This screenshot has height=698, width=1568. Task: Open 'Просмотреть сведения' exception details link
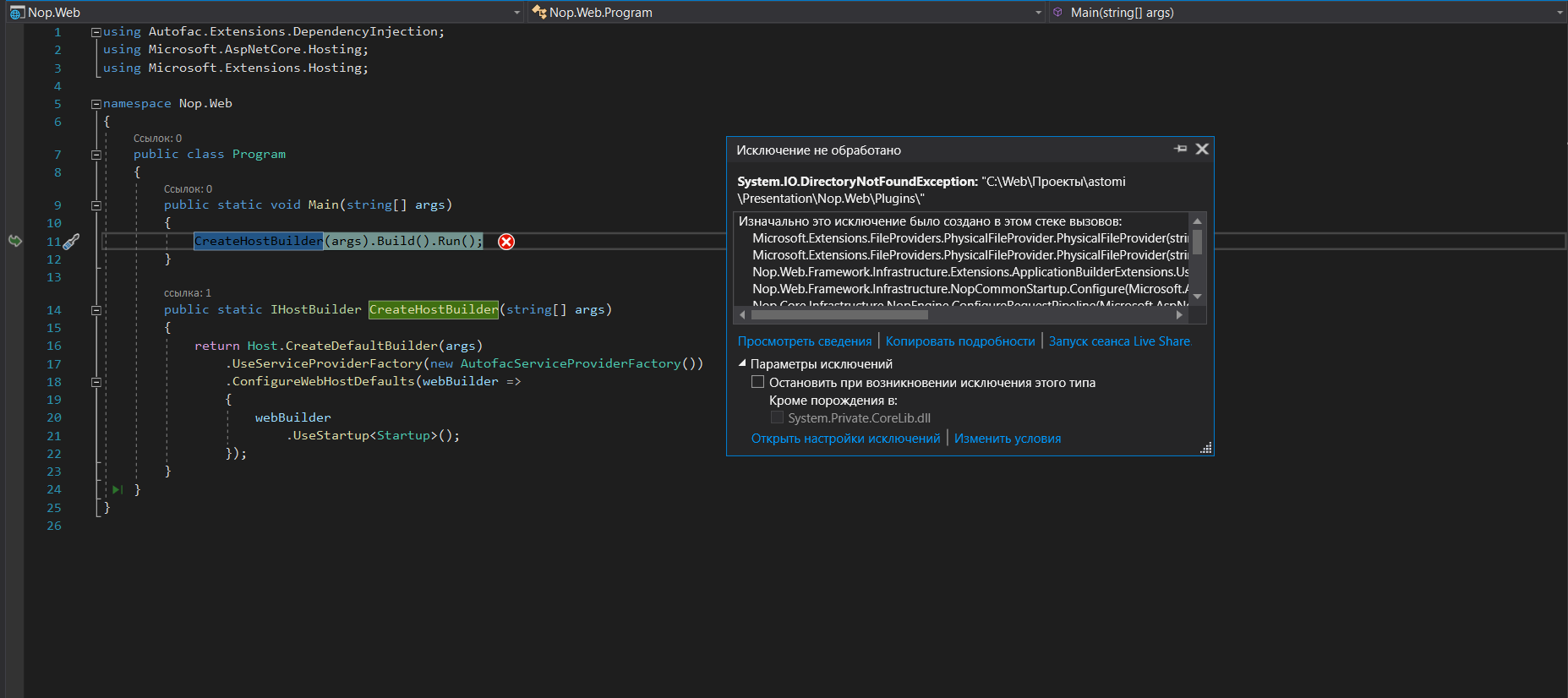coord(805,341)
